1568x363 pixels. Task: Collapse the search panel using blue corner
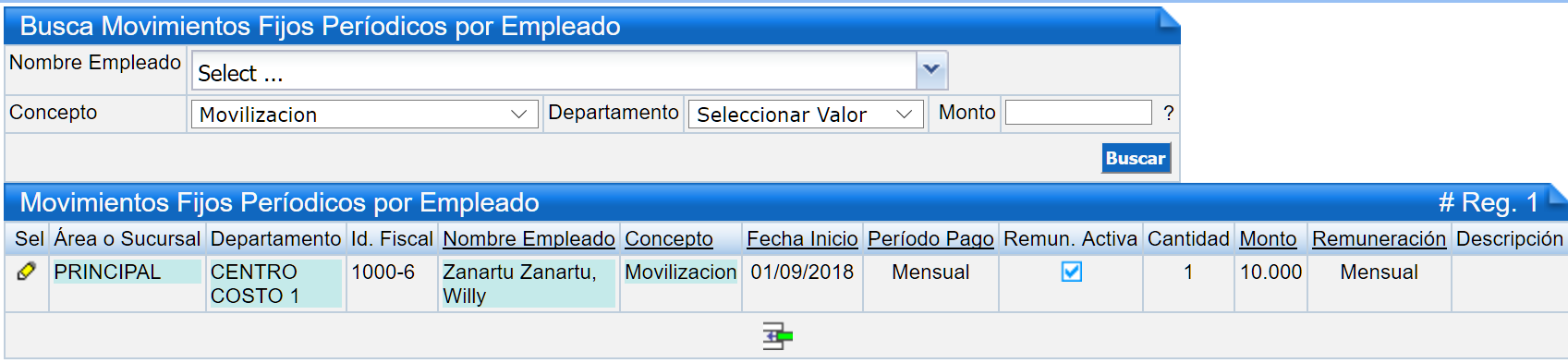click(x=1170, y=18)
